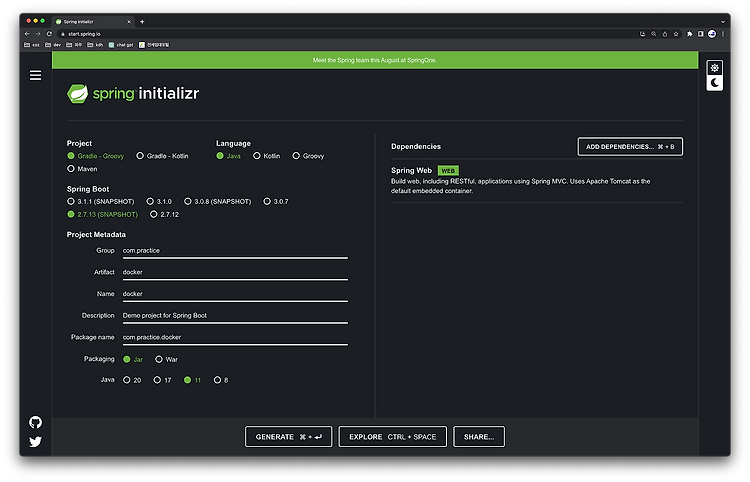Click the Add Dependencies button
The width and height of the screenshot is (750, 482).
tap(630, 146)
